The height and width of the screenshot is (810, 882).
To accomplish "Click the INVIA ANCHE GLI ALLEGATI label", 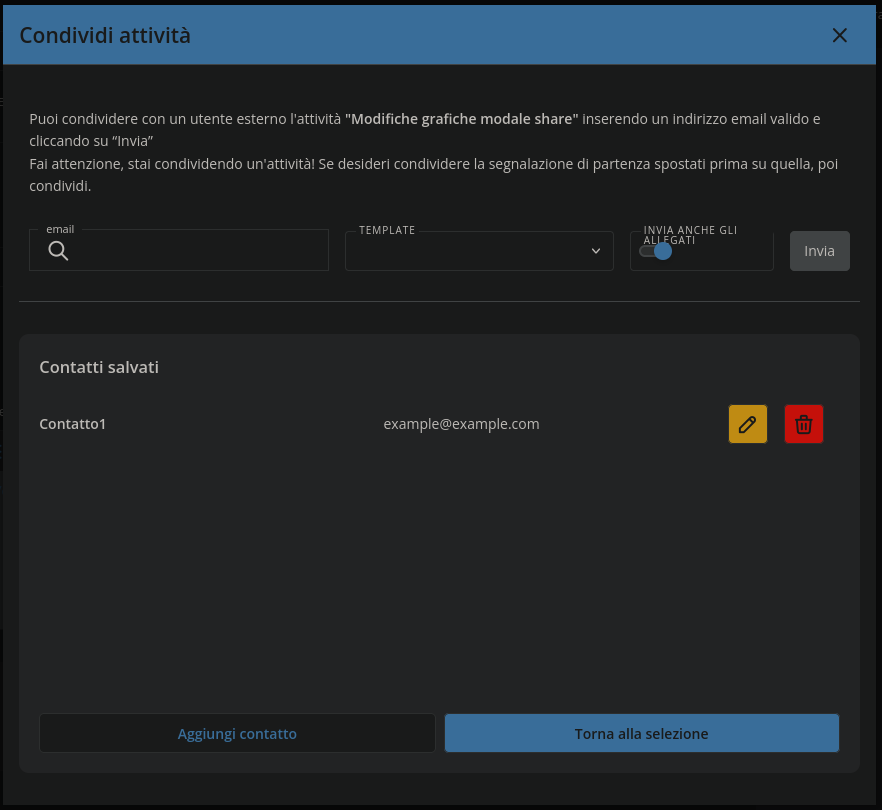I will (690, 234).
